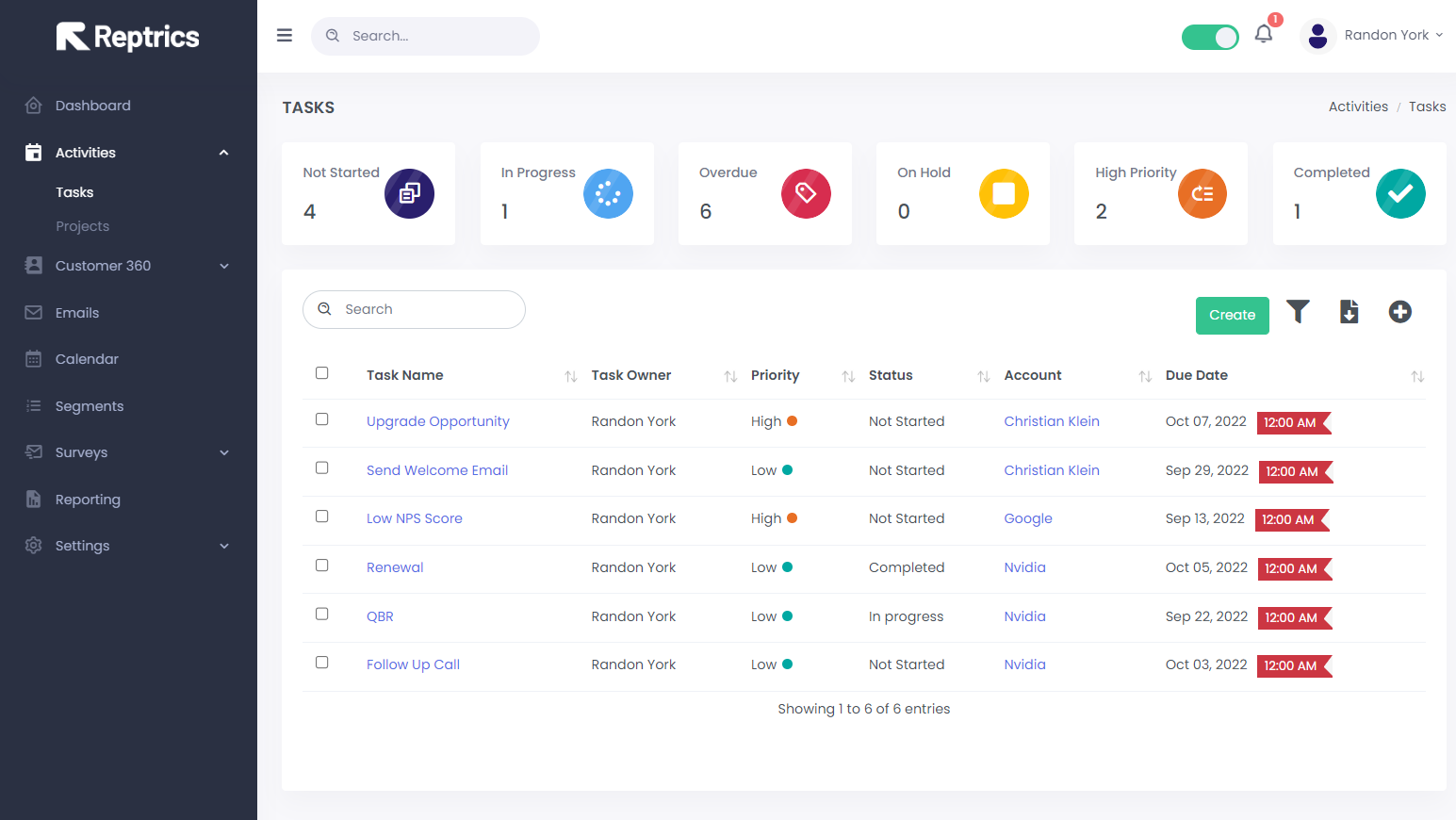
Task: Click the Completed checkmark icon
Action: tap(1399, 194)
